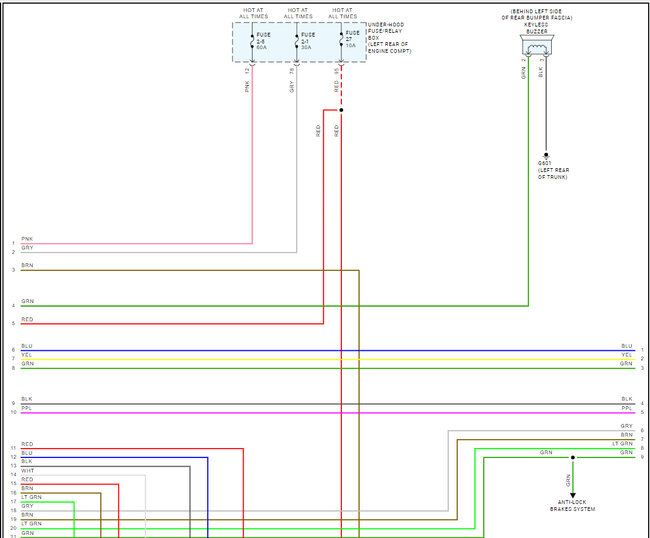Image resolution: width=650 pixels, height=538 pixels.
Task: Select 'HOT AT ALL TIMES' above Fuse 2-1
Action: 298,13
